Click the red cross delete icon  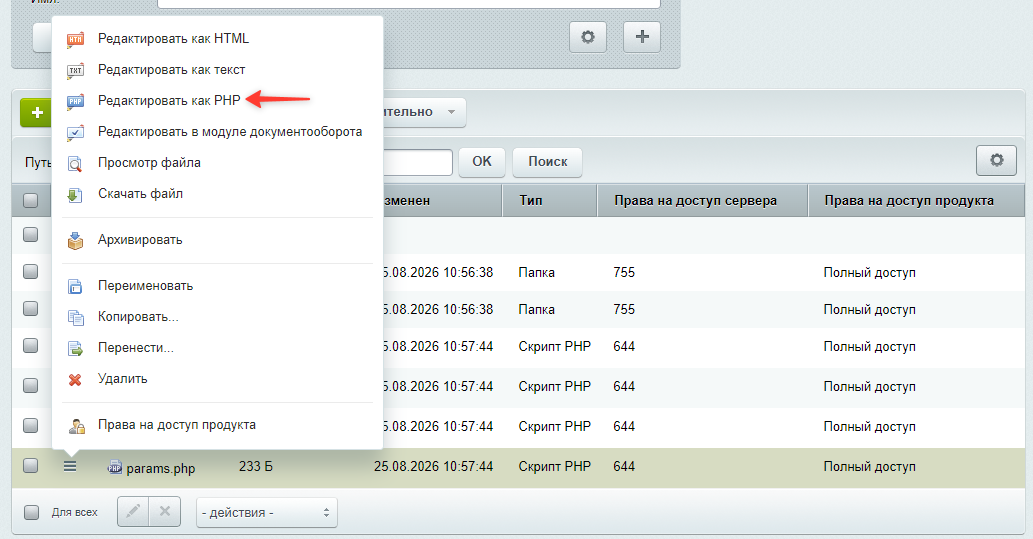click(75, 380)
